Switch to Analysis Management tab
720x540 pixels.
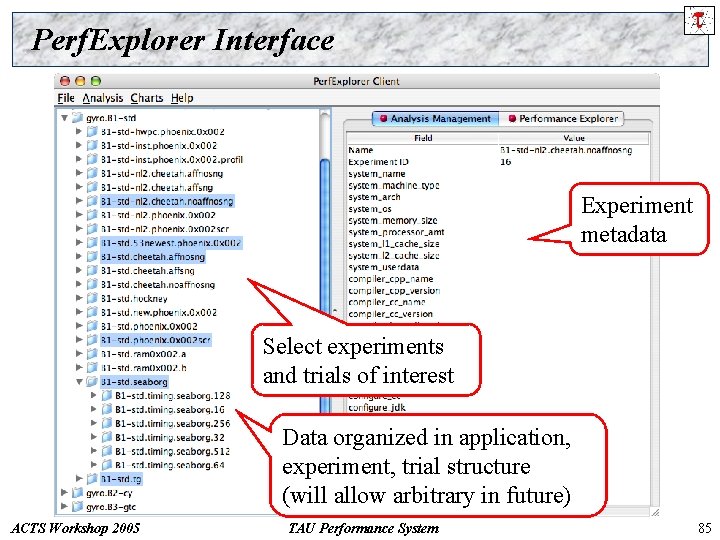point(435,118)
